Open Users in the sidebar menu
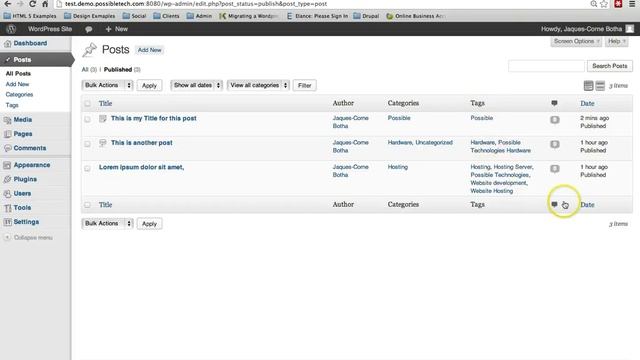The image size is (640, 360). [22, 193]
